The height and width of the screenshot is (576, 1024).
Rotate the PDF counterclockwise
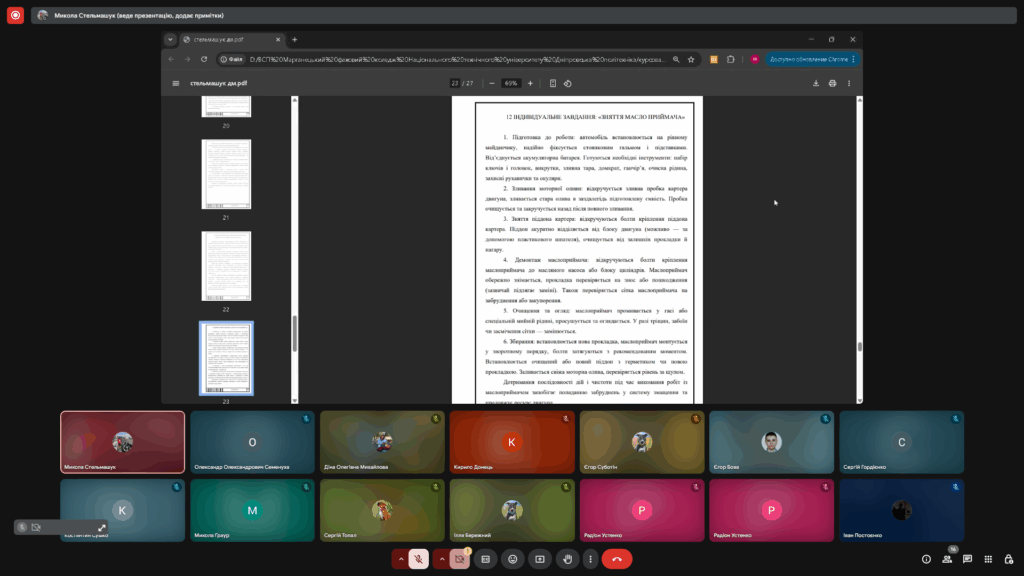coord(568,84)
